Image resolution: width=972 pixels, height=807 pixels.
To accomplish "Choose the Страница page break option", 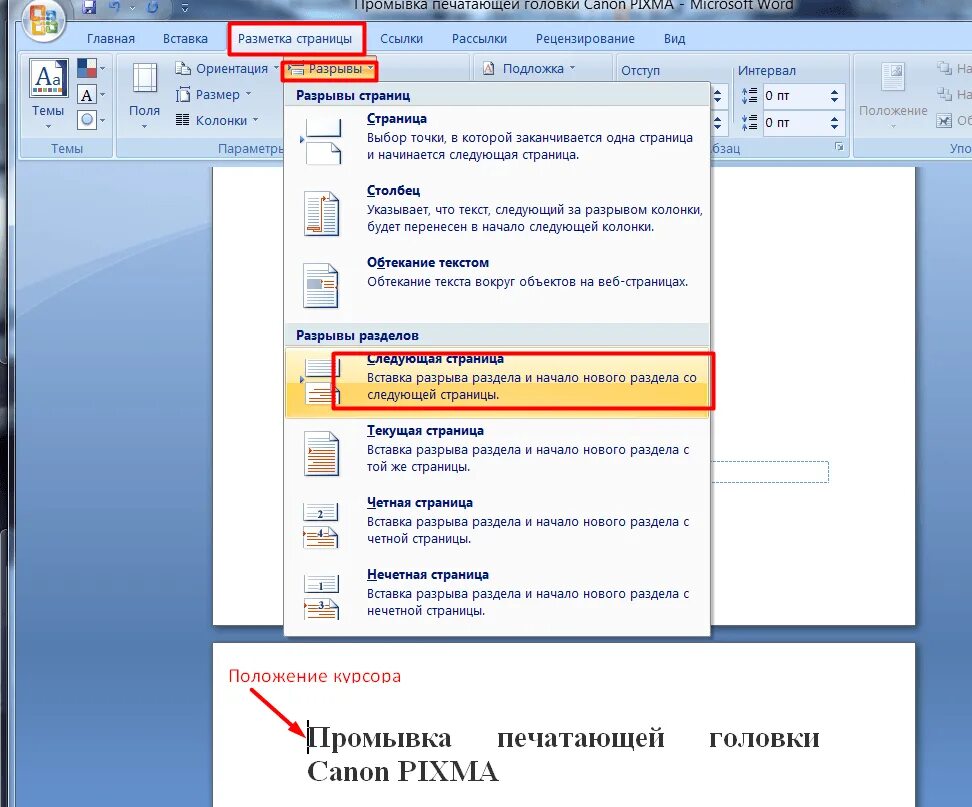I will coord(497,141).
